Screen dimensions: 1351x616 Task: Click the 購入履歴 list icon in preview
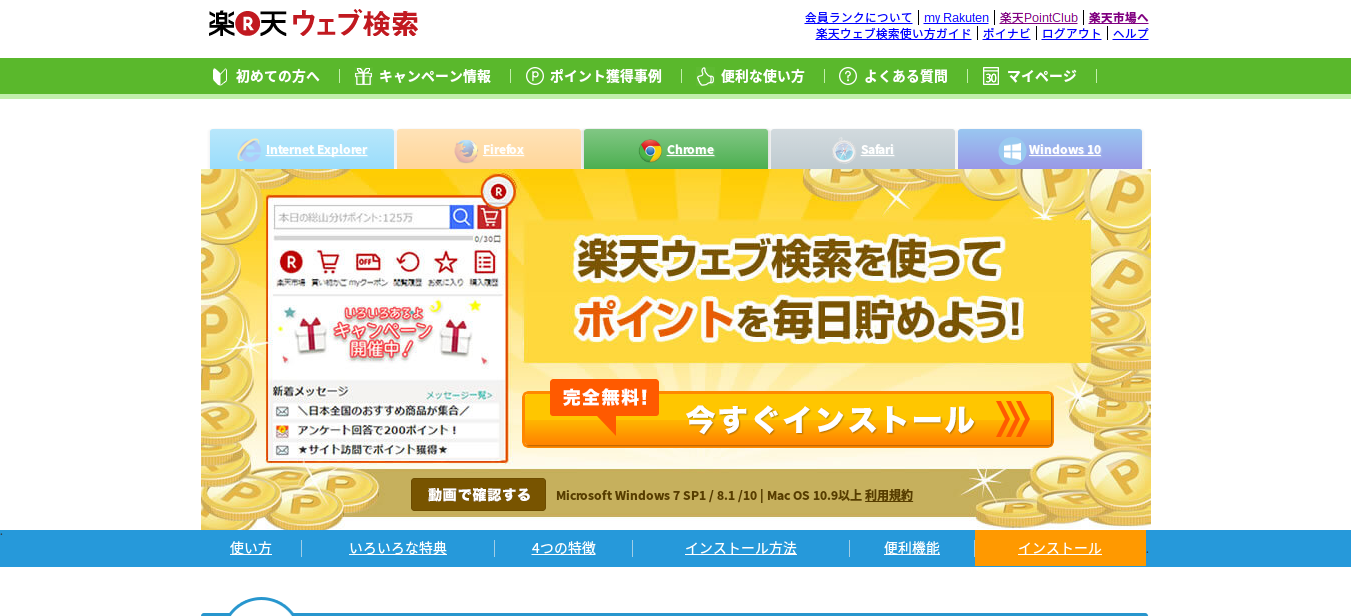pos(485,262)
